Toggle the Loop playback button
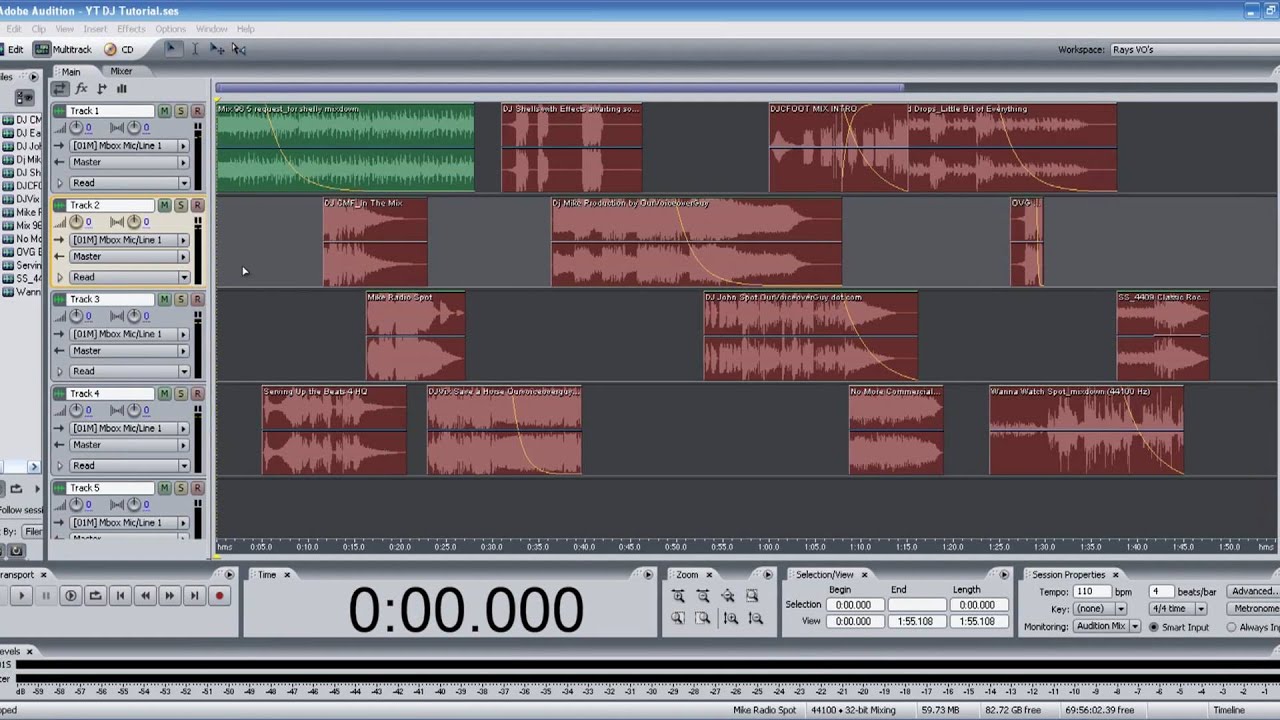This screenshot has width=1280, height=720. pos(95,596)
